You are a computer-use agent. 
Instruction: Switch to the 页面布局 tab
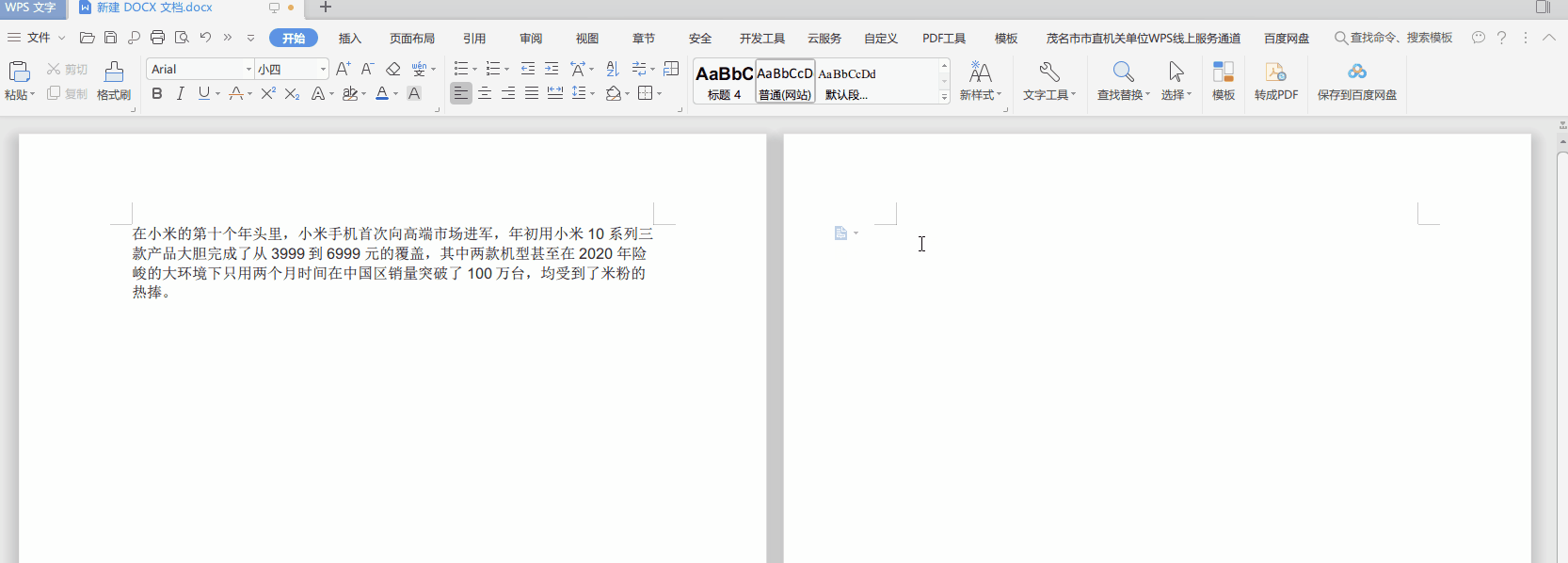pyautogui.click(x=412, y=39)
